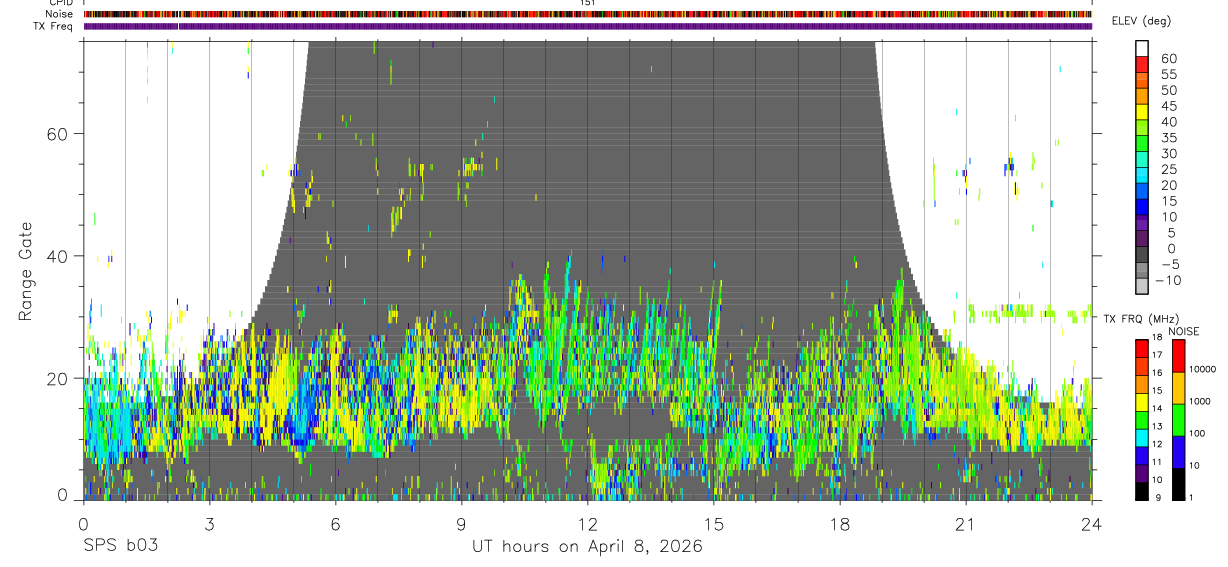Click the Noise row label at the top

[60, 15]
